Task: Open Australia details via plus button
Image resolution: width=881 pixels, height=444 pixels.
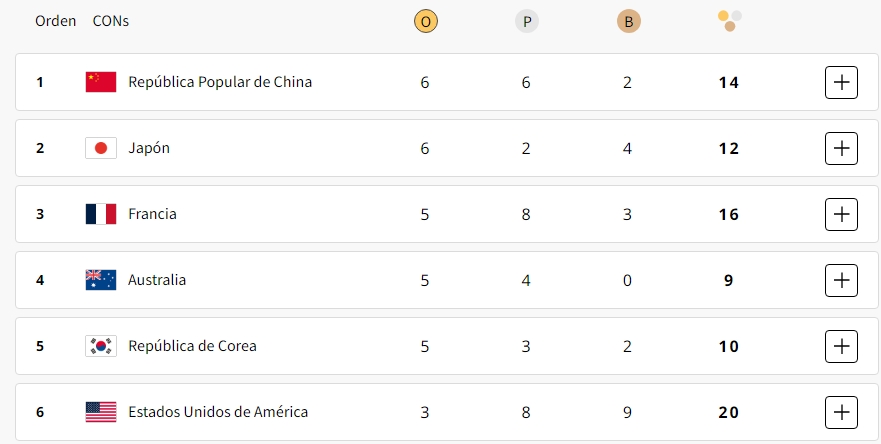Action: click(x=841, y=280)
